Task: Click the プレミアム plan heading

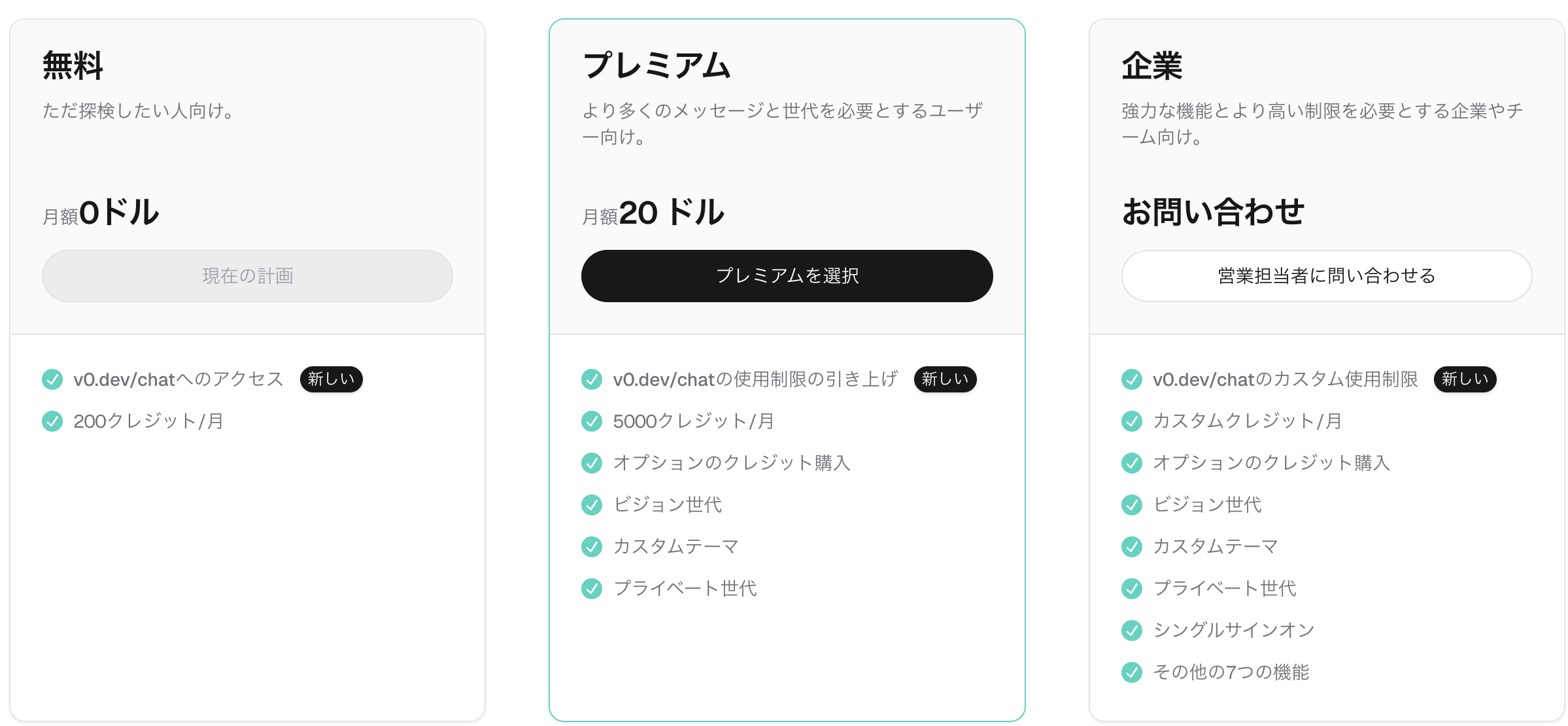Action: coord(656,66)
